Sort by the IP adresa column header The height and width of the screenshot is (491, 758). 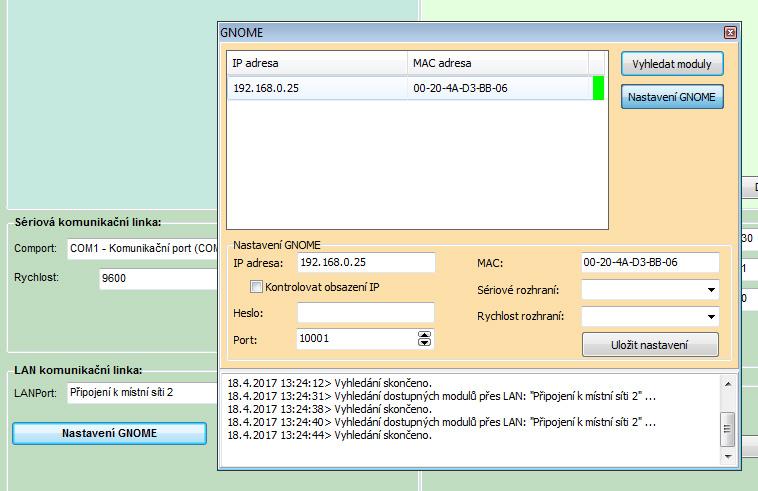point(317,63)
